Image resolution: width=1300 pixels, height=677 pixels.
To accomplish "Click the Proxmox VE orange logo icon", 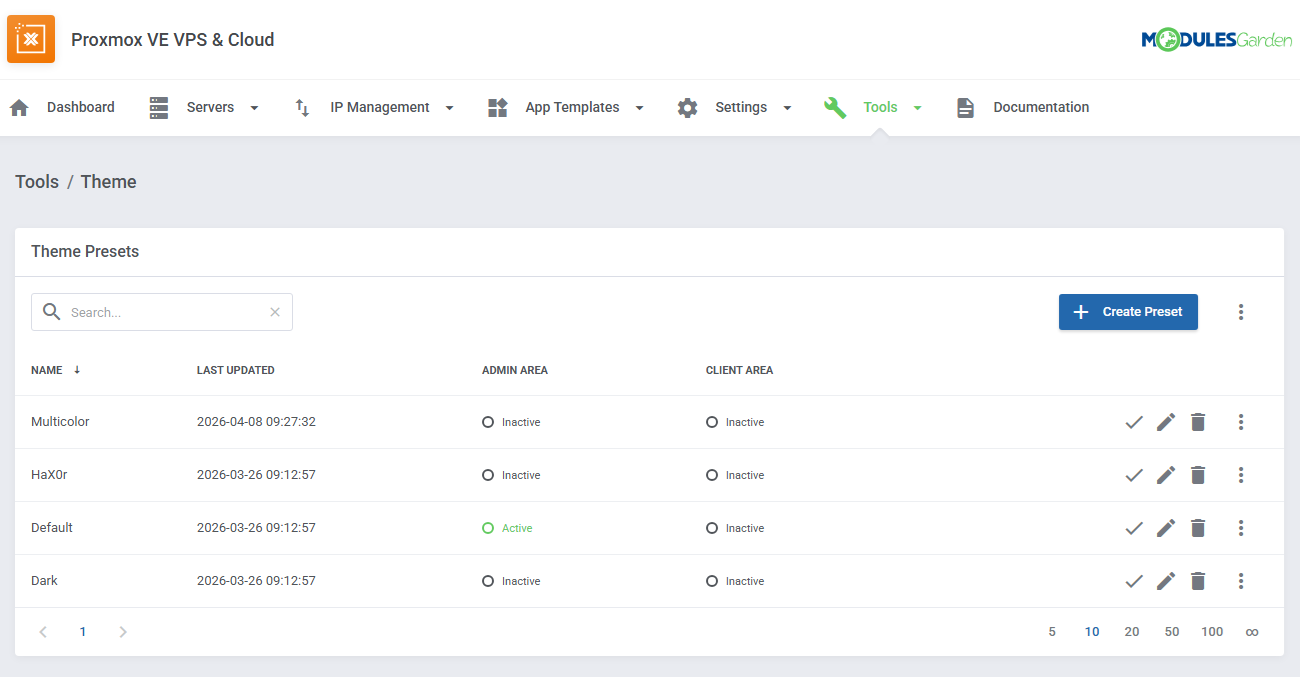I will [31, 39].
